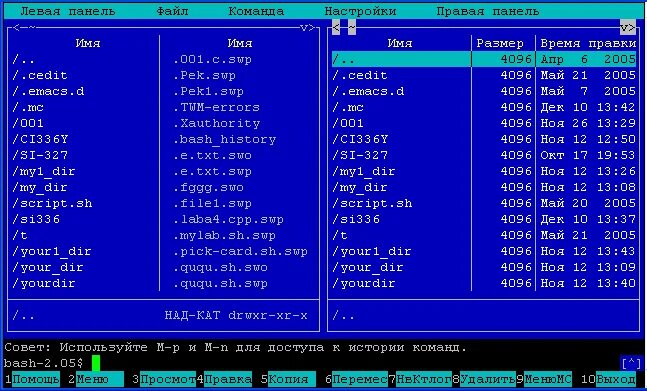Screen dimensions: 647x391
Task: Select /.cedit in the right panel
Action: pyautogui.click(x=360, y=75)
